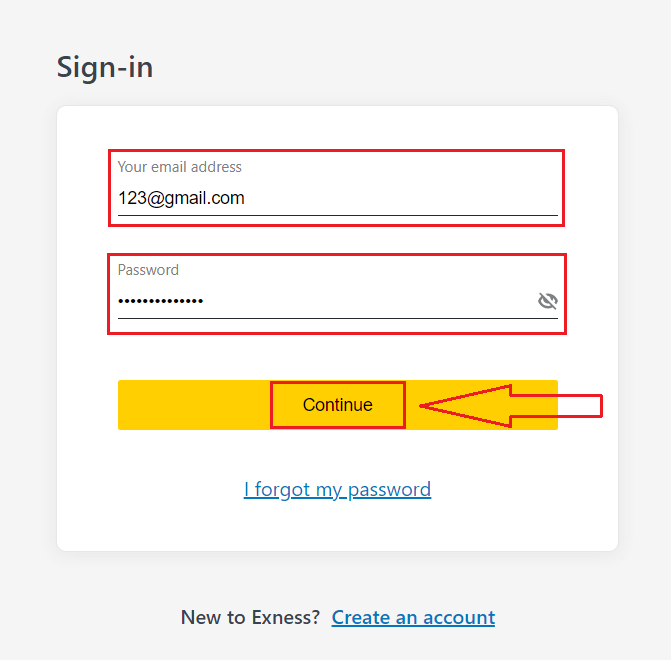This screenshot has height=660, width=671.
Task: Click the "Your email address" field label
Action: pyautogui.click(x=180, y=167)
